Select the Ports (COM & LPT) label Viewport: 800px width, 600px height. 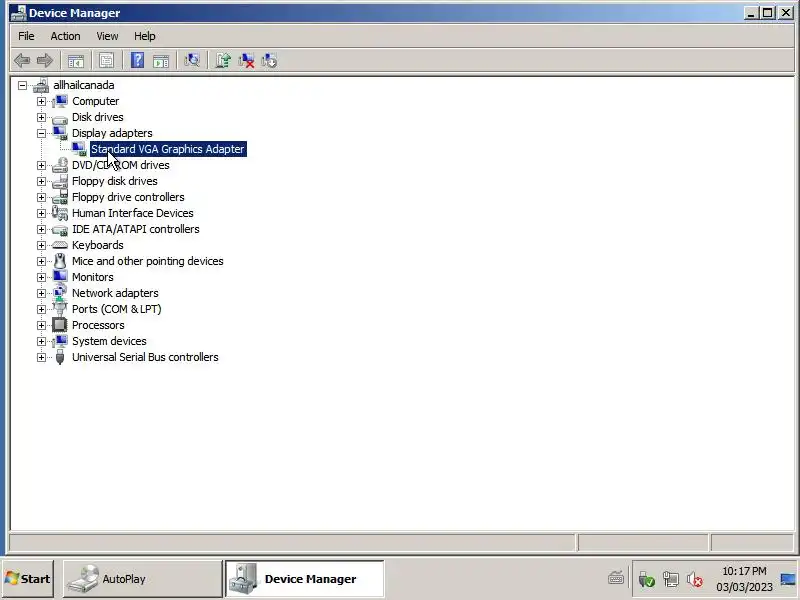click(116, 309)
